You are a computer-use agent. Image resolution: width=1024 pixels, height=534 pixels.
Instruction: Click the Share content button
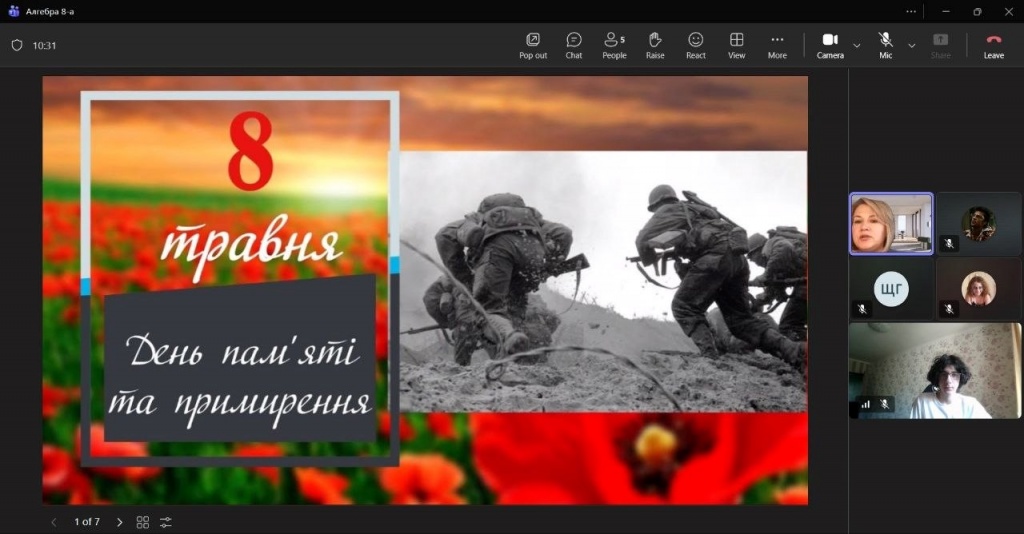point(940,46)
